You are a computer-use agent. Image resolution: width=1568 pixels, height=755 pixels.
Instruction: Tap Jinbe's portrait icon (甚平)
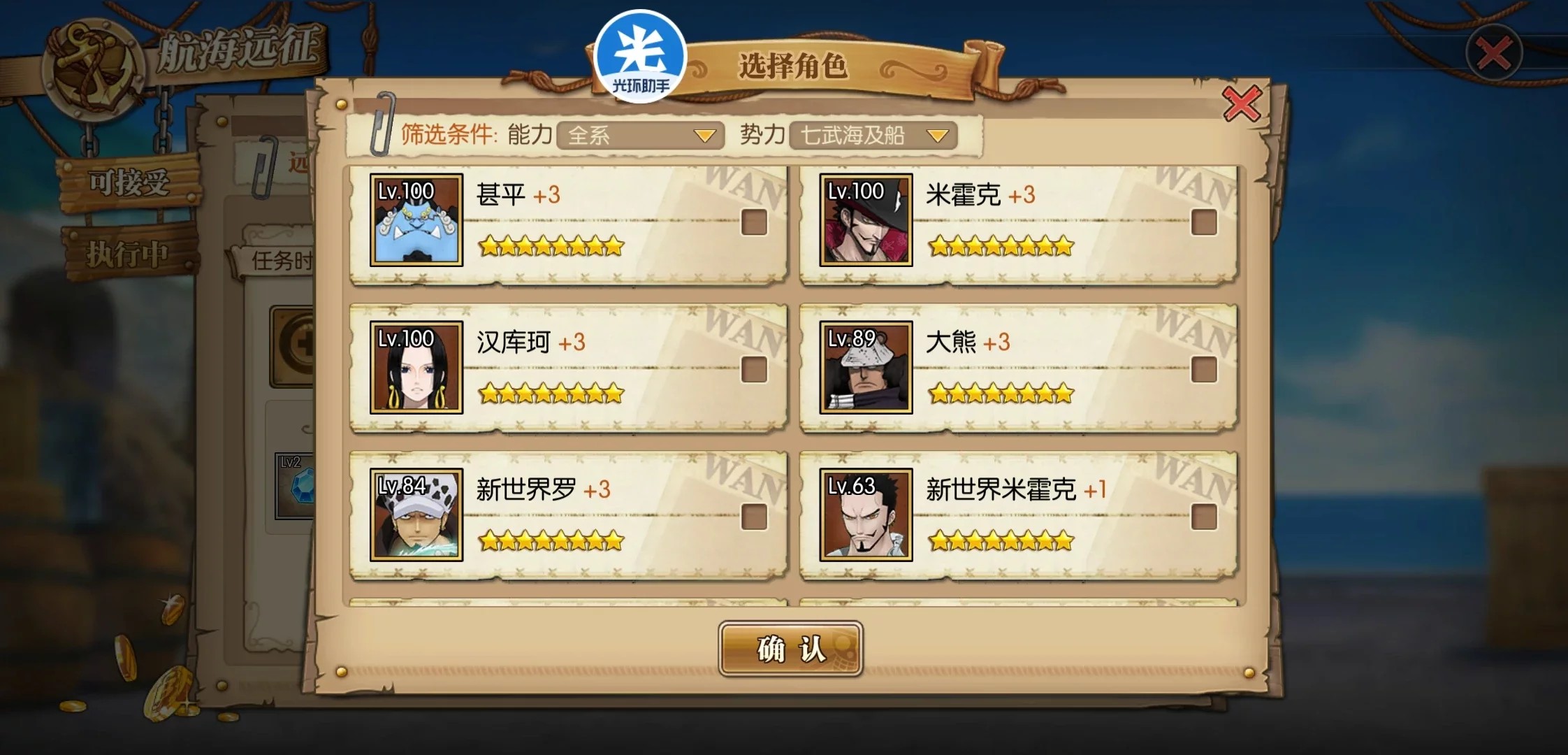pyautogui.click(x=416, y=220)
